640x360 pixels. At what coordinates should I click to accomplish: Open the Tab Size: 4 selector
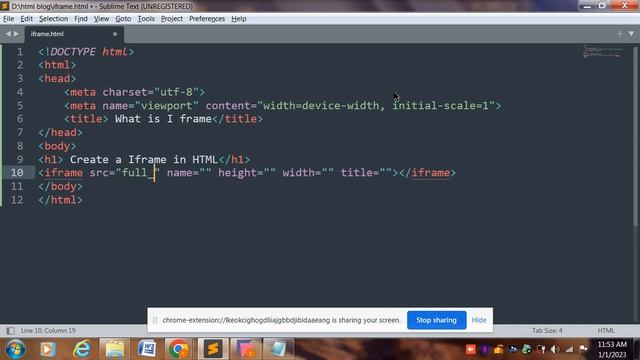547,331
